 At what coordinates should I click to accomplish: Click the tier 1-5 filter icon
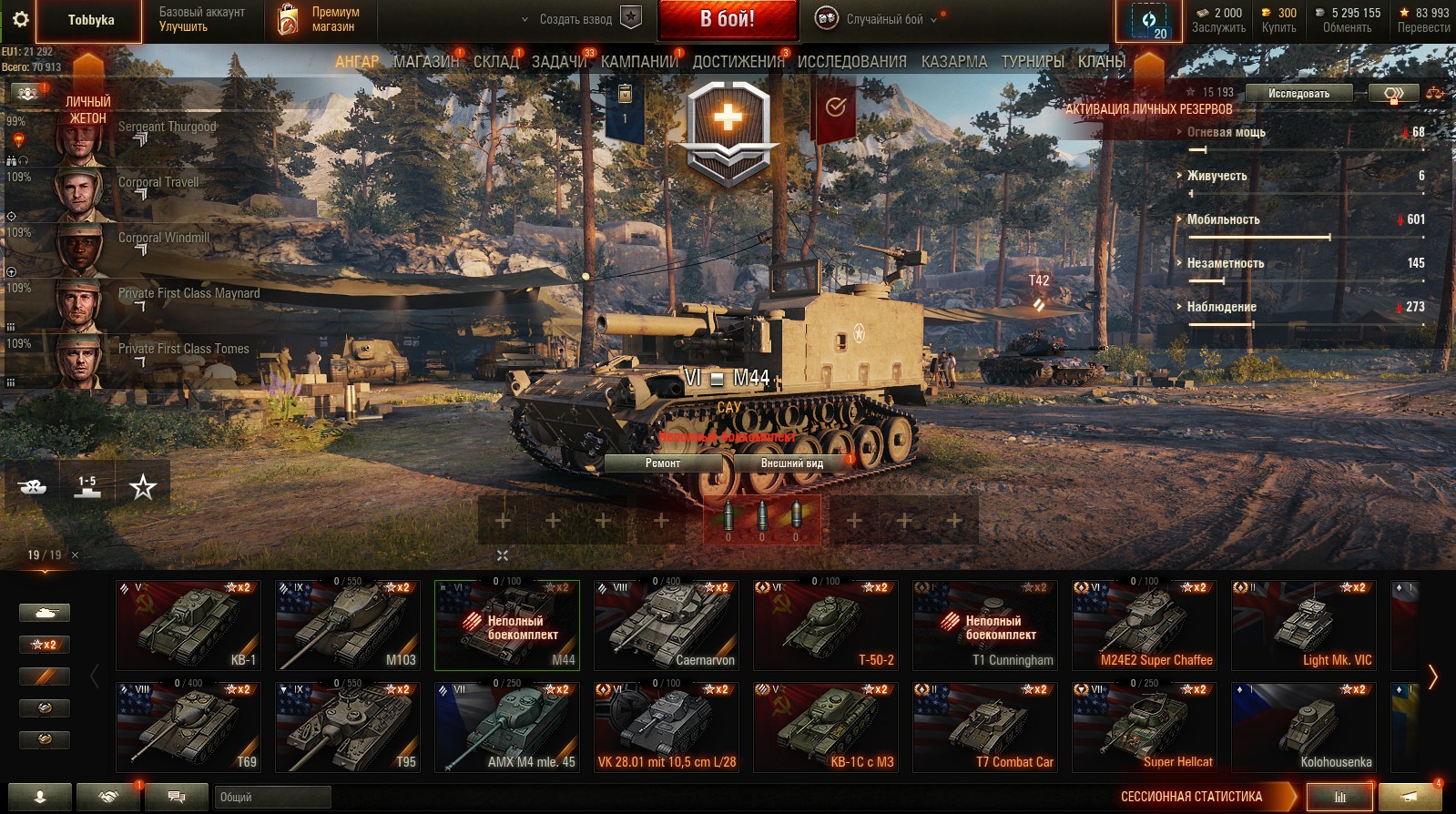click(x=87, y=487)
